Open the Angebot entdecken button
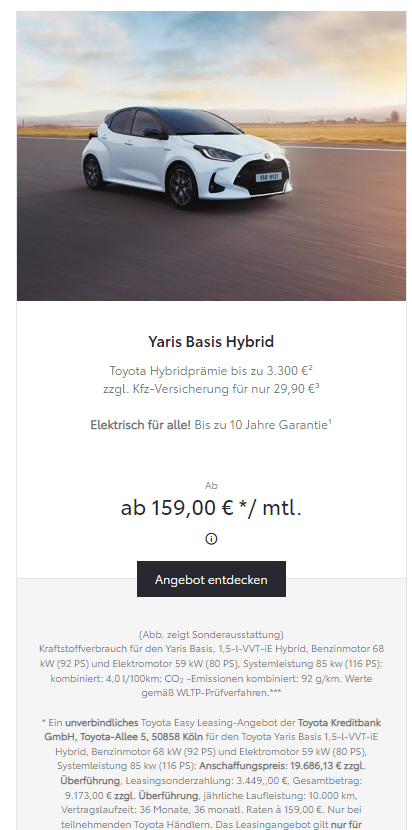The height and width of the screenshot is (830, 412). pos(211,579)
